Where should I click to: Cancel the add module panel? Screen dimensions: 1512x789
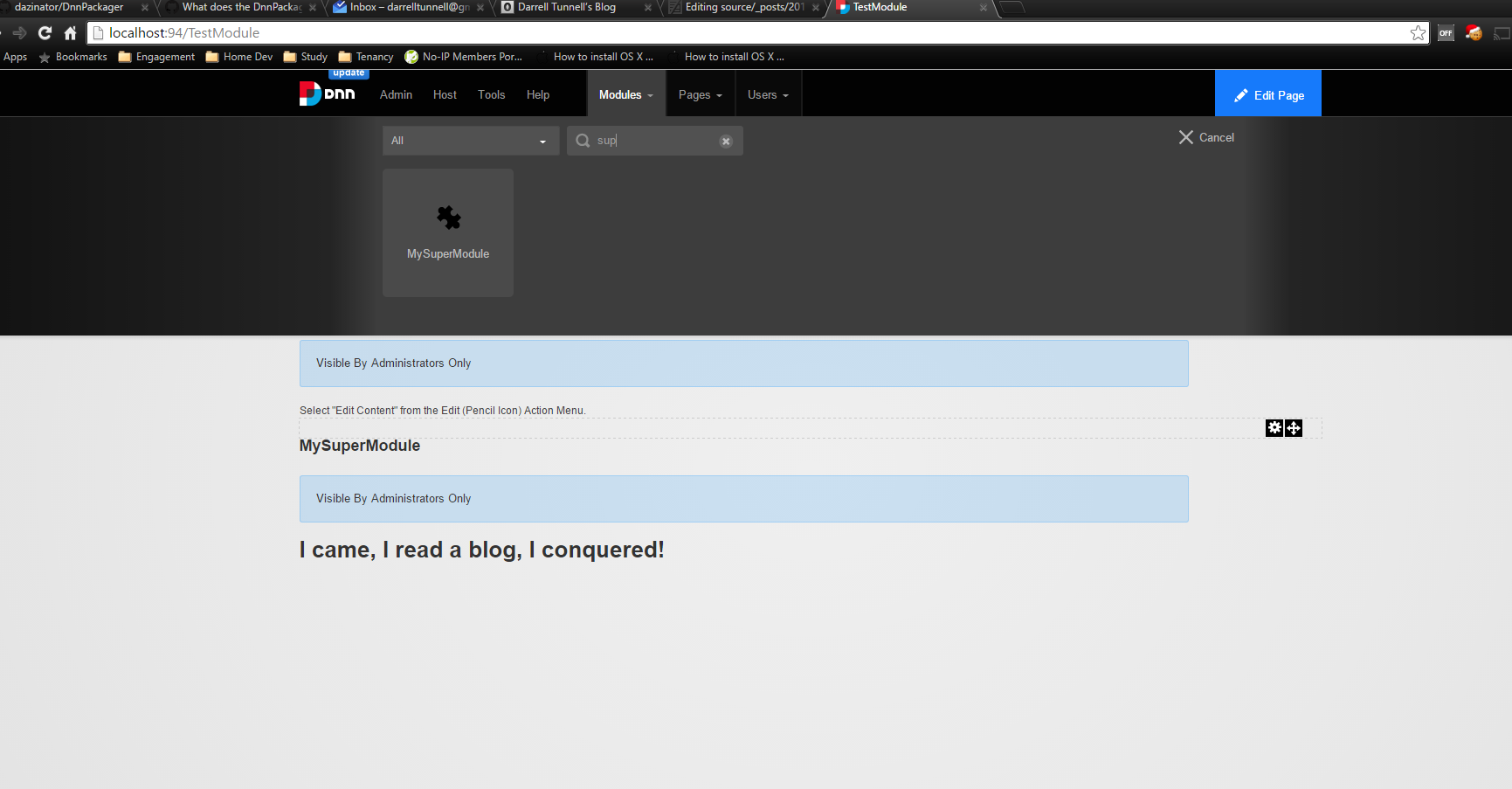coord(1206,137)
